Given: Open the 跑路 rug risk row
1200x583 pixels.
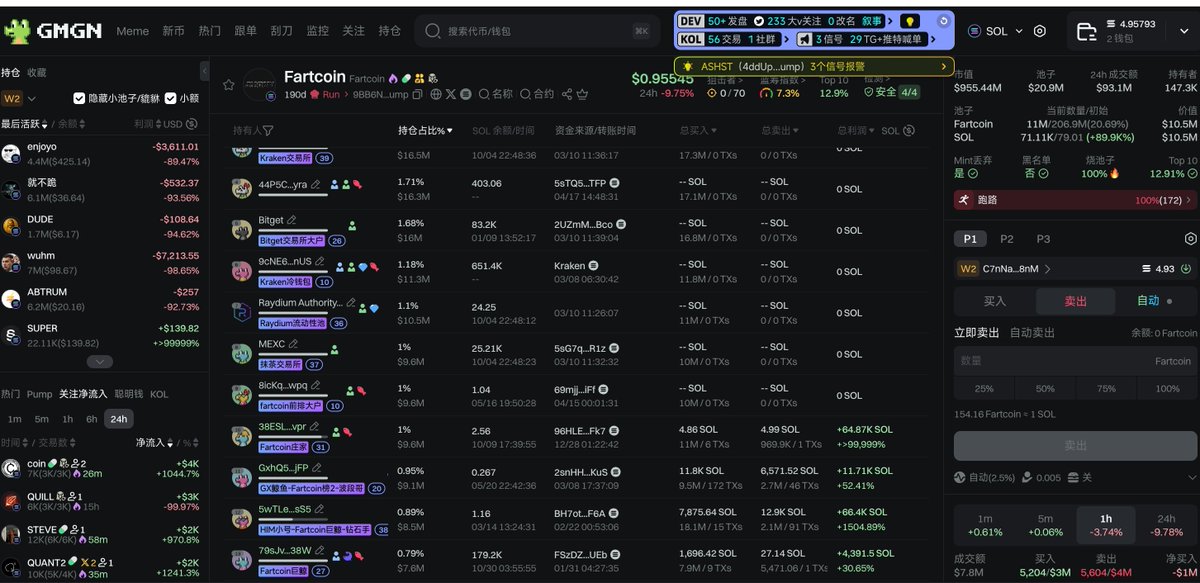Looking at the screenshot, I should click(1075, 200).
